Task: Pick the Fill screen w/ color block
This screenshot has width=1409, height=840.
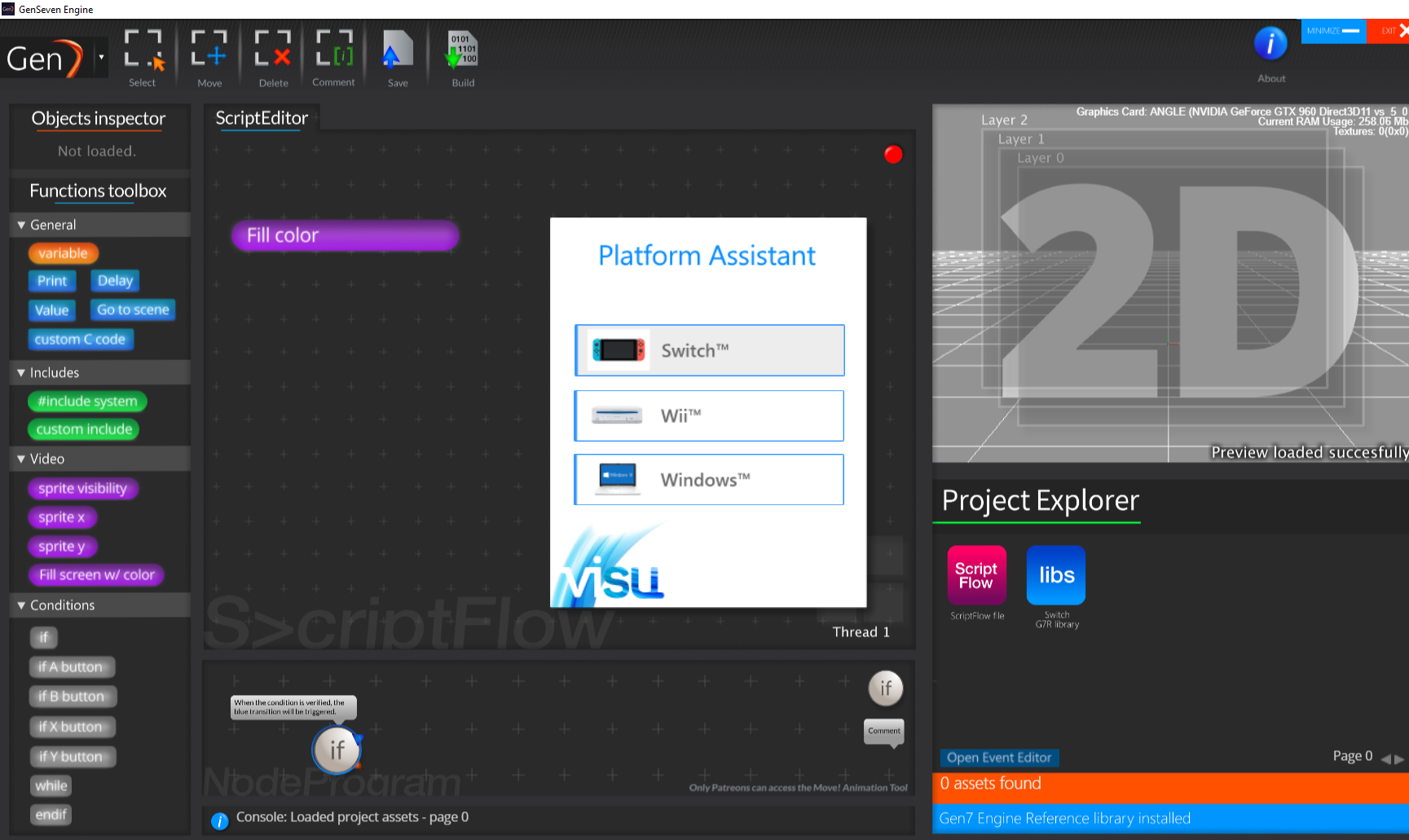Action: (97, 575)
